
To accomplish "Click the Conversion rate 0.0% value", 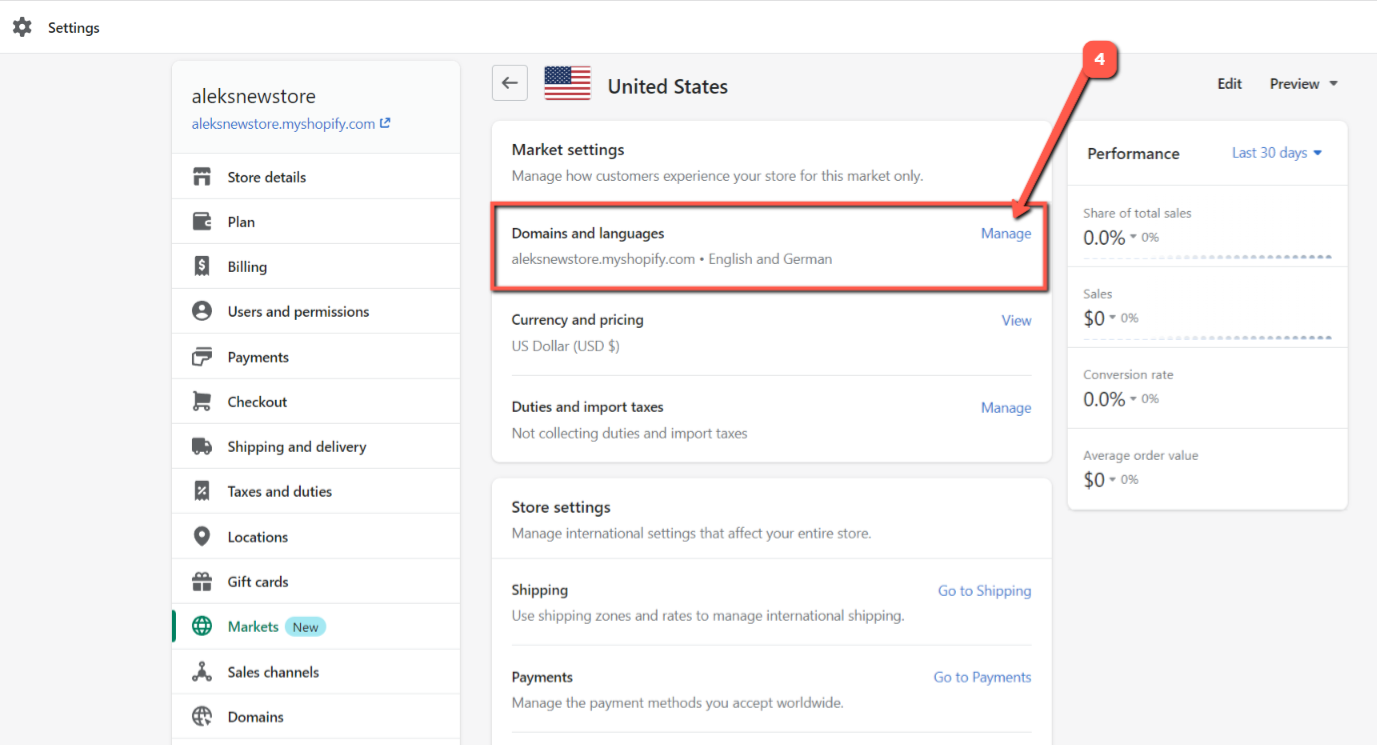I will 1104,399.
